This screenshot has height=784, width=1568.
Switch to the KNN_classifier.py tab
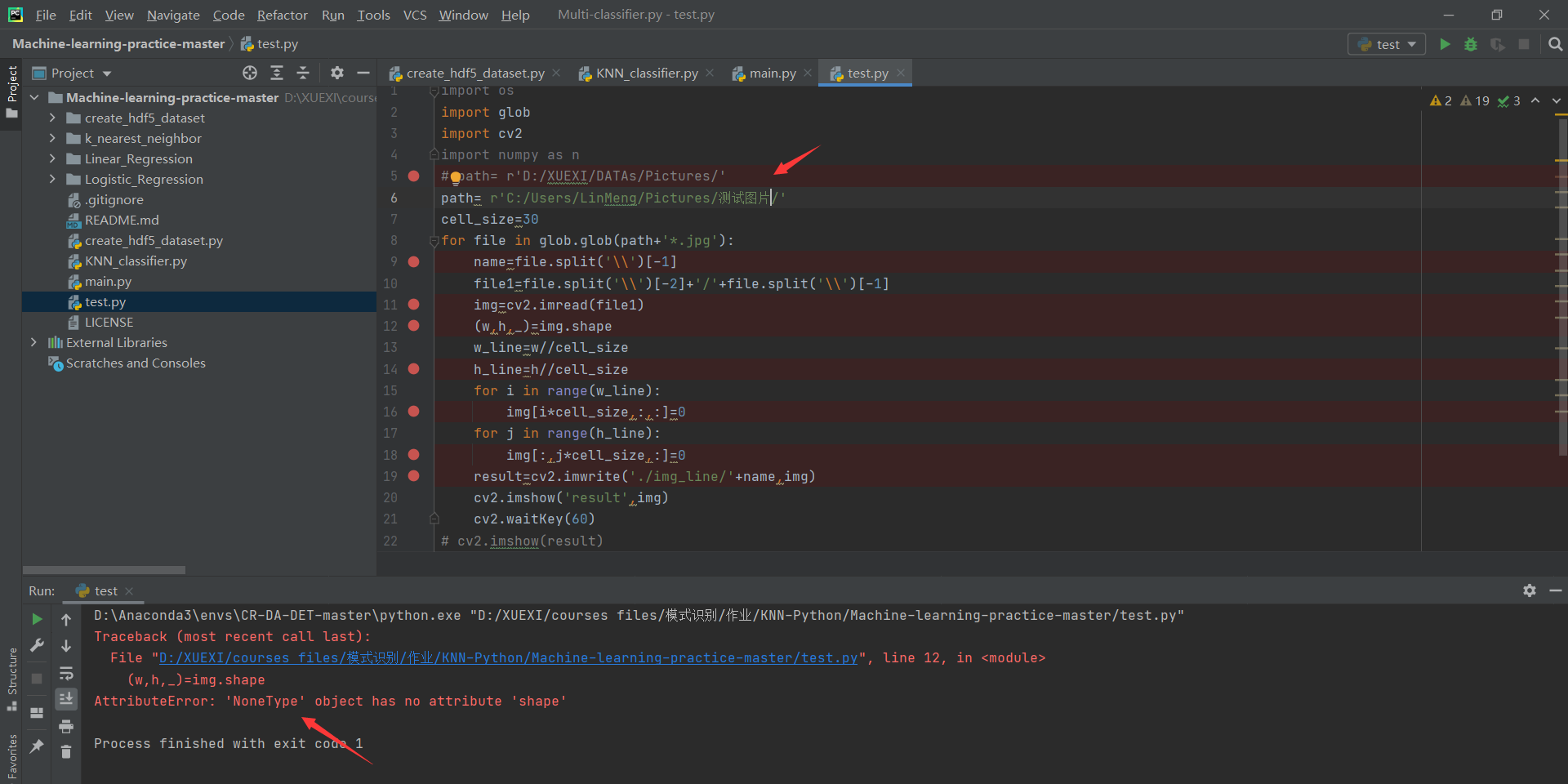pos(646,73)
